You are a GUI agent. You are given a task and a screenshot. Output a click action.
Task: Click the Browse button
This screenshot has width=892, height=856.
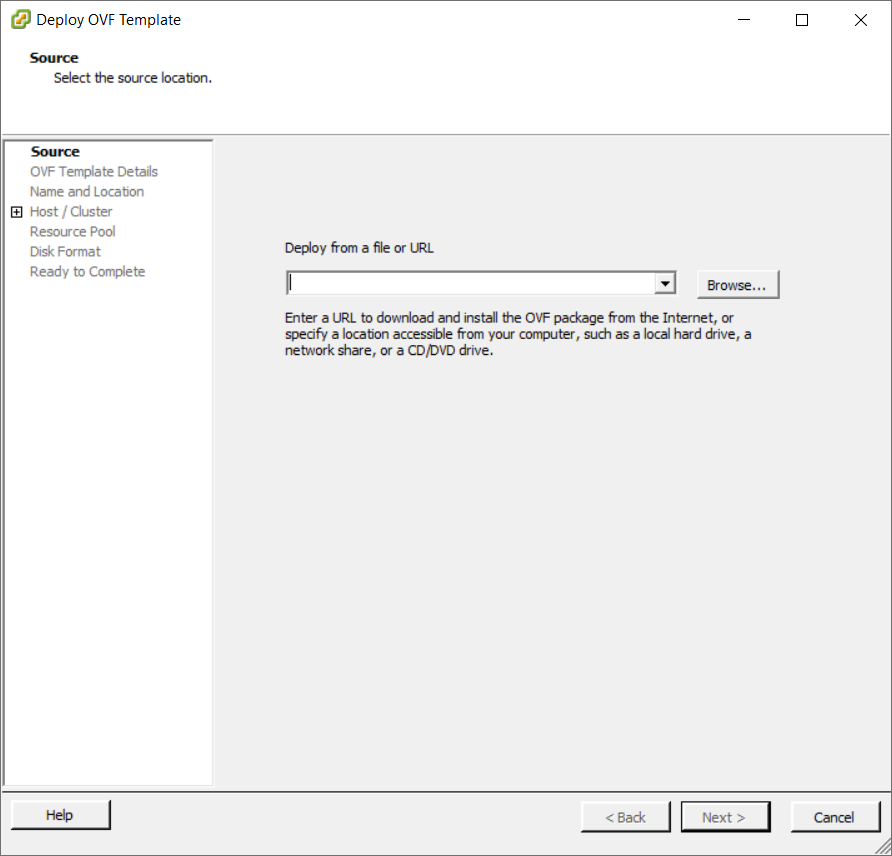point(737,284)
